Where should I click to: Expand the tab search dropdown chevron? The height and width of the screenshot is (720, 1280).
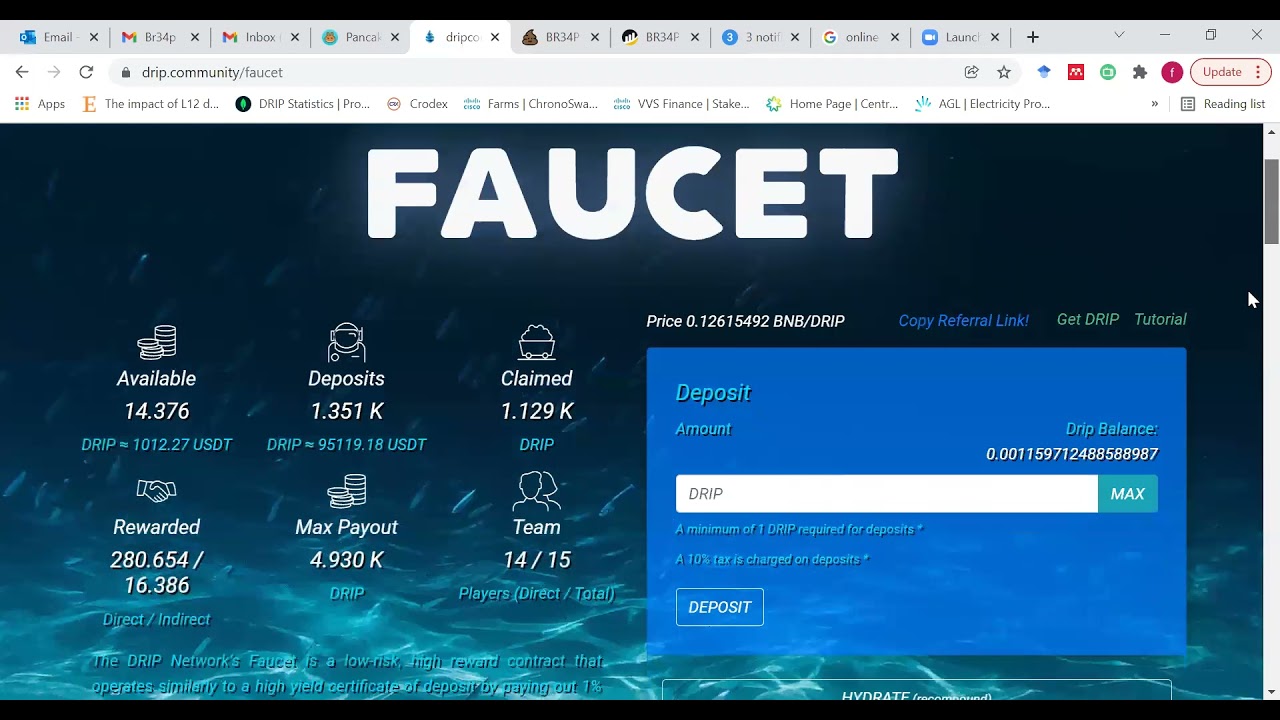pos(1119,35)
